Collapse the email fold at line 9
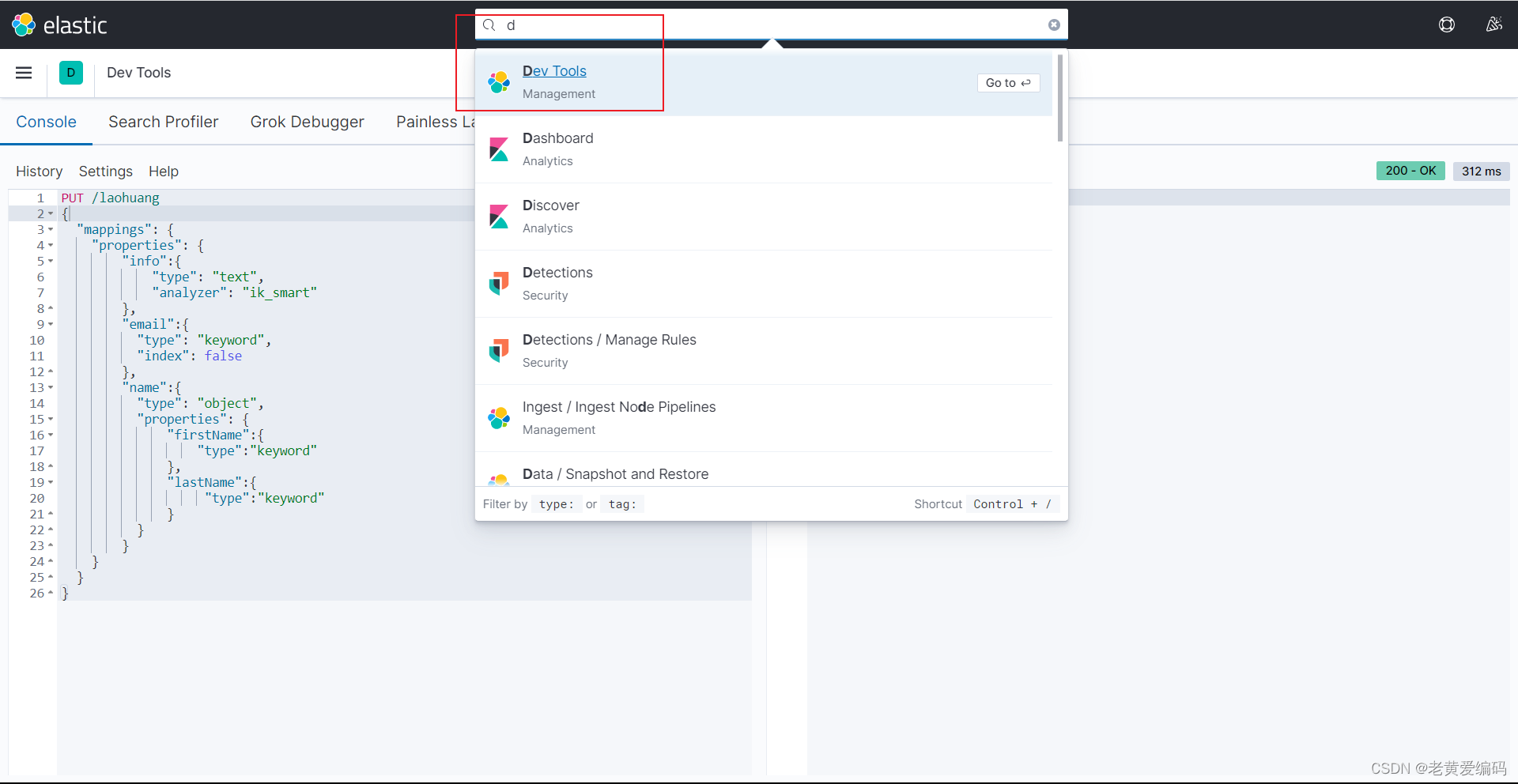The width and height of the screenshot is (1518, 784). [51, 324]
